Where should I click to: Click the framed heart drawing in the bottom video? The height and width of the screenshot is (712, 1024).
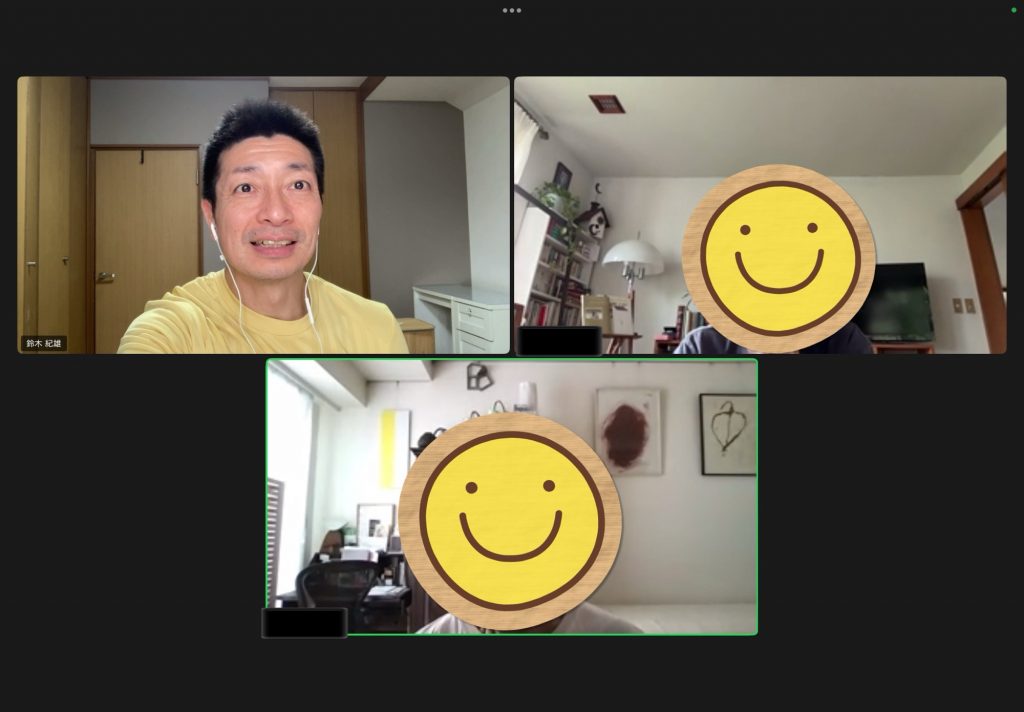point(727,433)
